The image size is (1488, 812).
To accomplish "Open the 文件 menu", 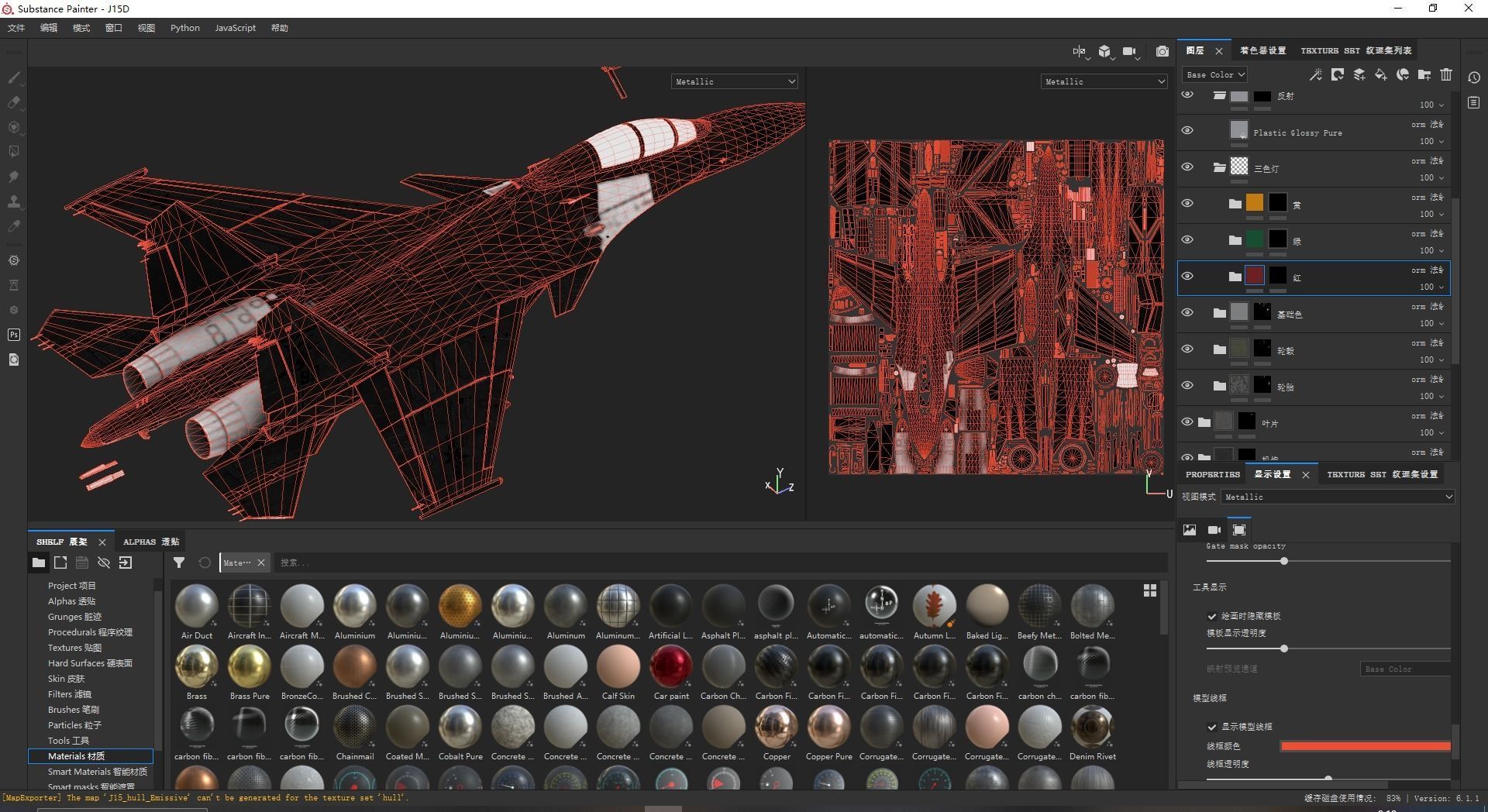I will 16,28.
